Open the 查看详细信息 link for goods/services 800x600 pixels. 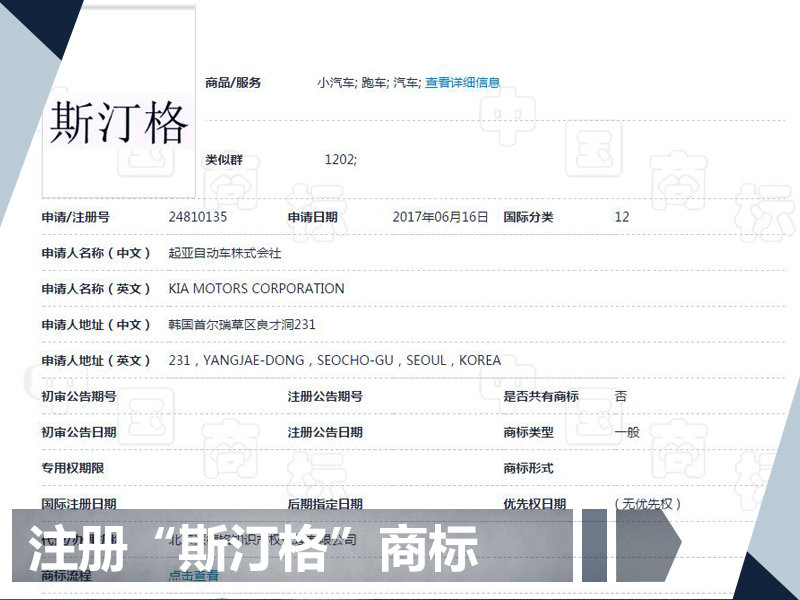tap(462, 83)
